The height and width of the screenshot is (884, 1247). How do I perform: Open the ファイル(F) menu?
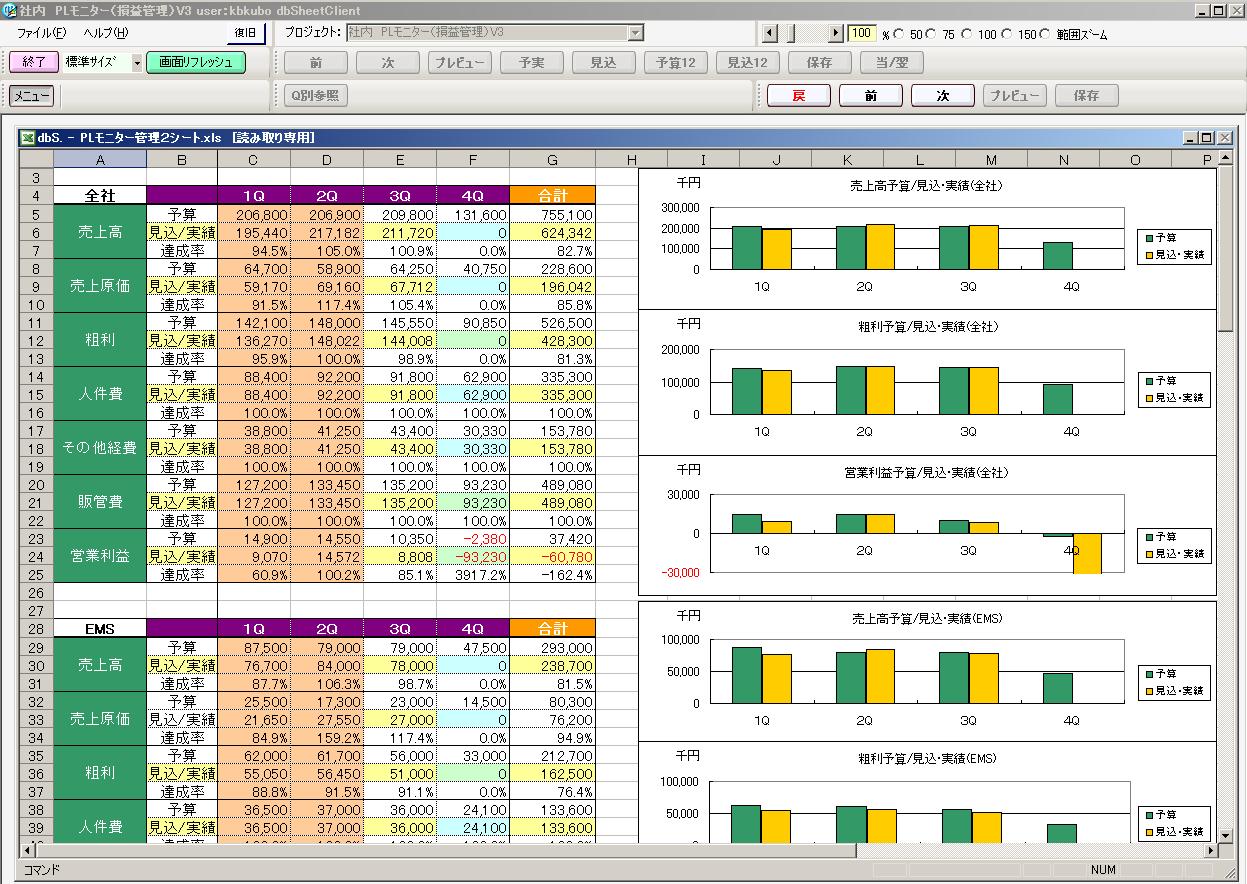pyautogui.click(x=42, y=33)
